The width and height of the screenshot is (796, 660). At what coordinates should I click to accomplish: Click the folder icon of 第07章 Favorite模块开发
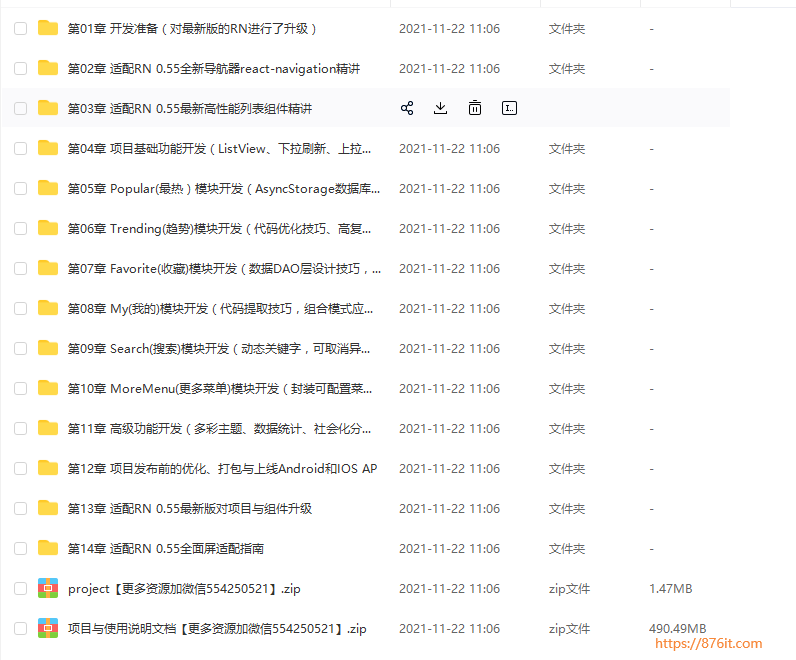click(48, 268)
